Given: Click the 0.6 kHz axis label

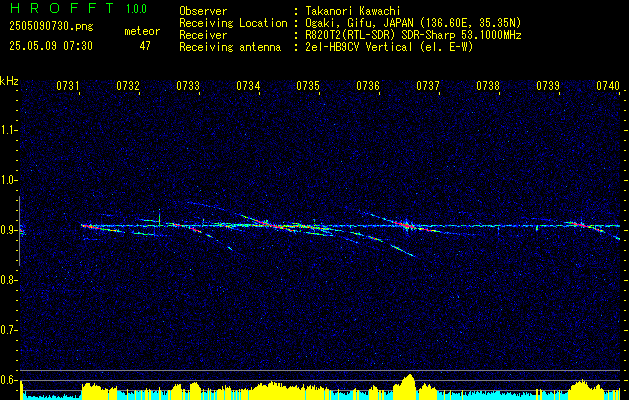Looking at the screenshot, I should click(8, 380).
